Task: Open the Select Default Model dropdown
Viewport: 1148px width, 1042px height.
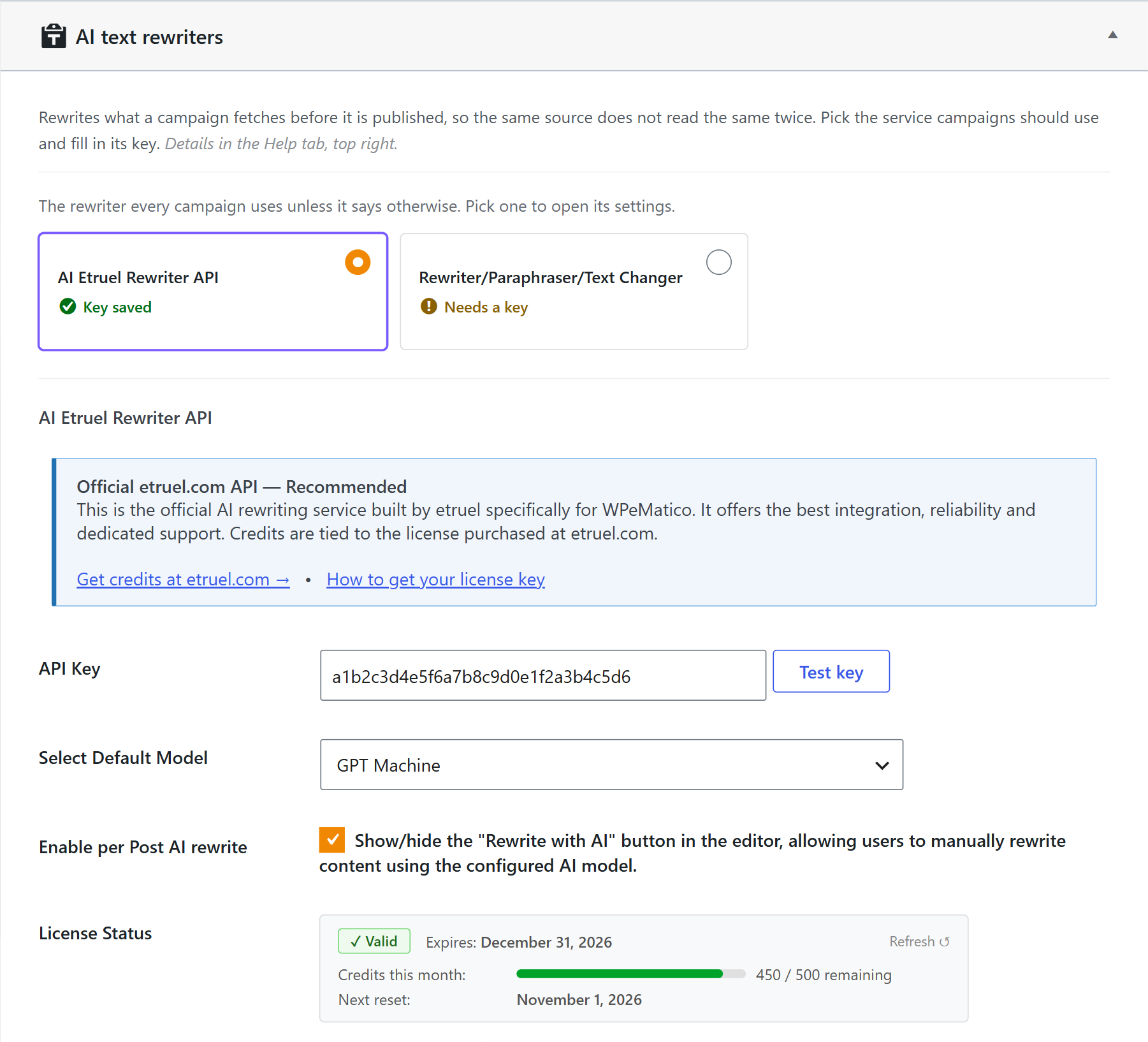Action: (612, 765)
